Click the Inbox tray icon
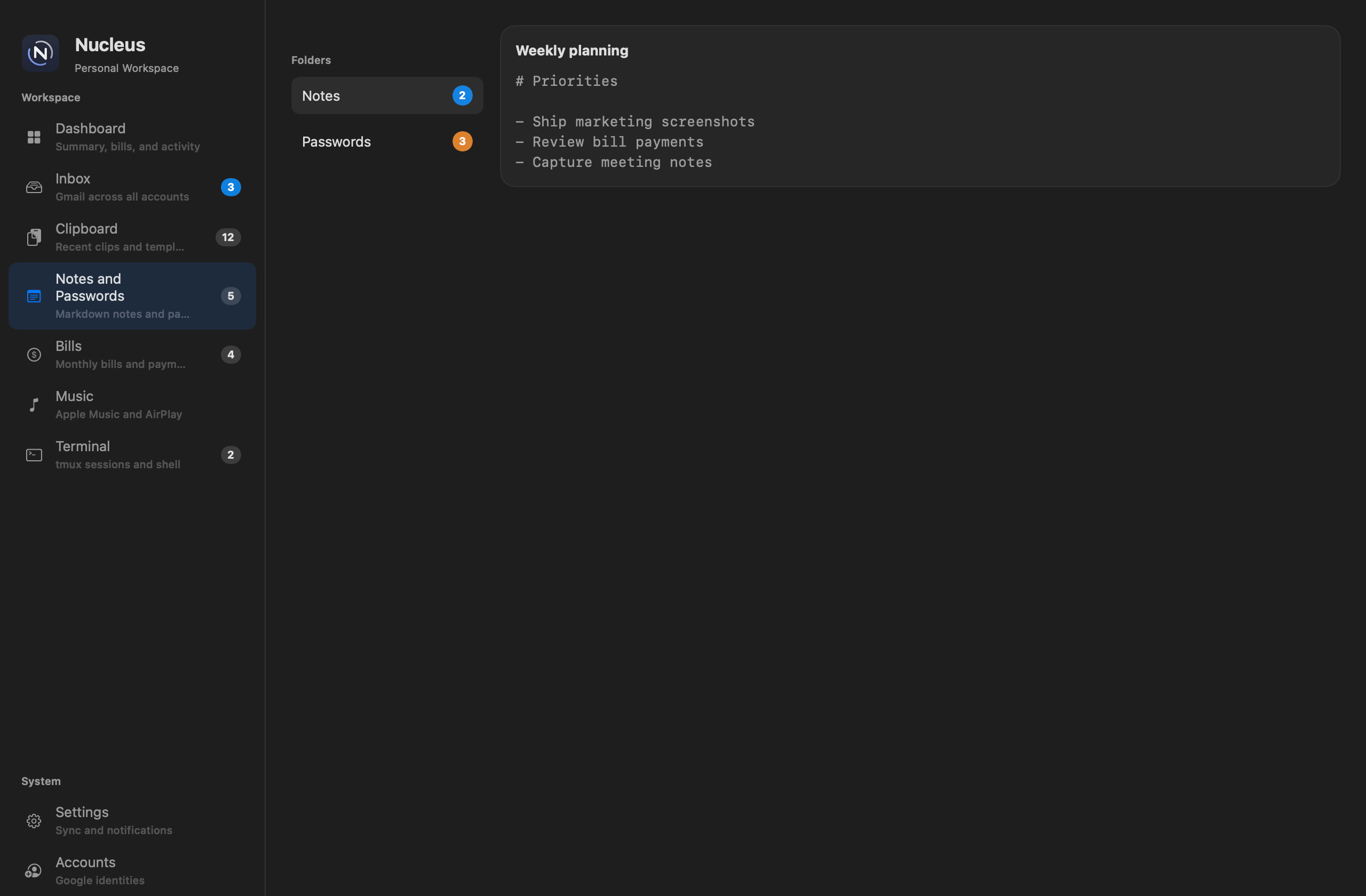The width and height of the screenshot is (1366, 896). coord(34,187)
